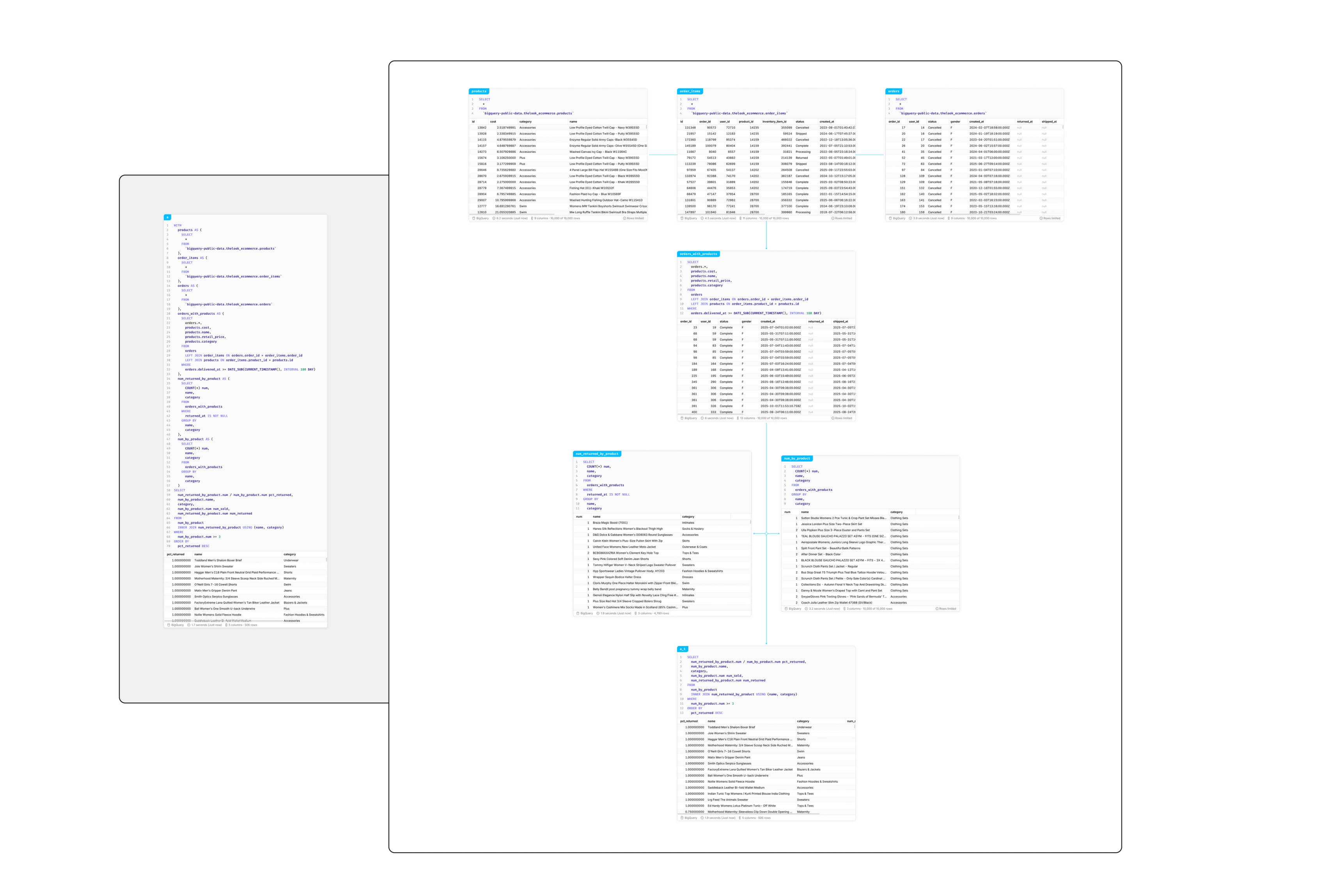This screenshot has height=896, width=1321.
Task: Click 'Rows limited' info icon in orders cell
Action: coord(1041,218)
